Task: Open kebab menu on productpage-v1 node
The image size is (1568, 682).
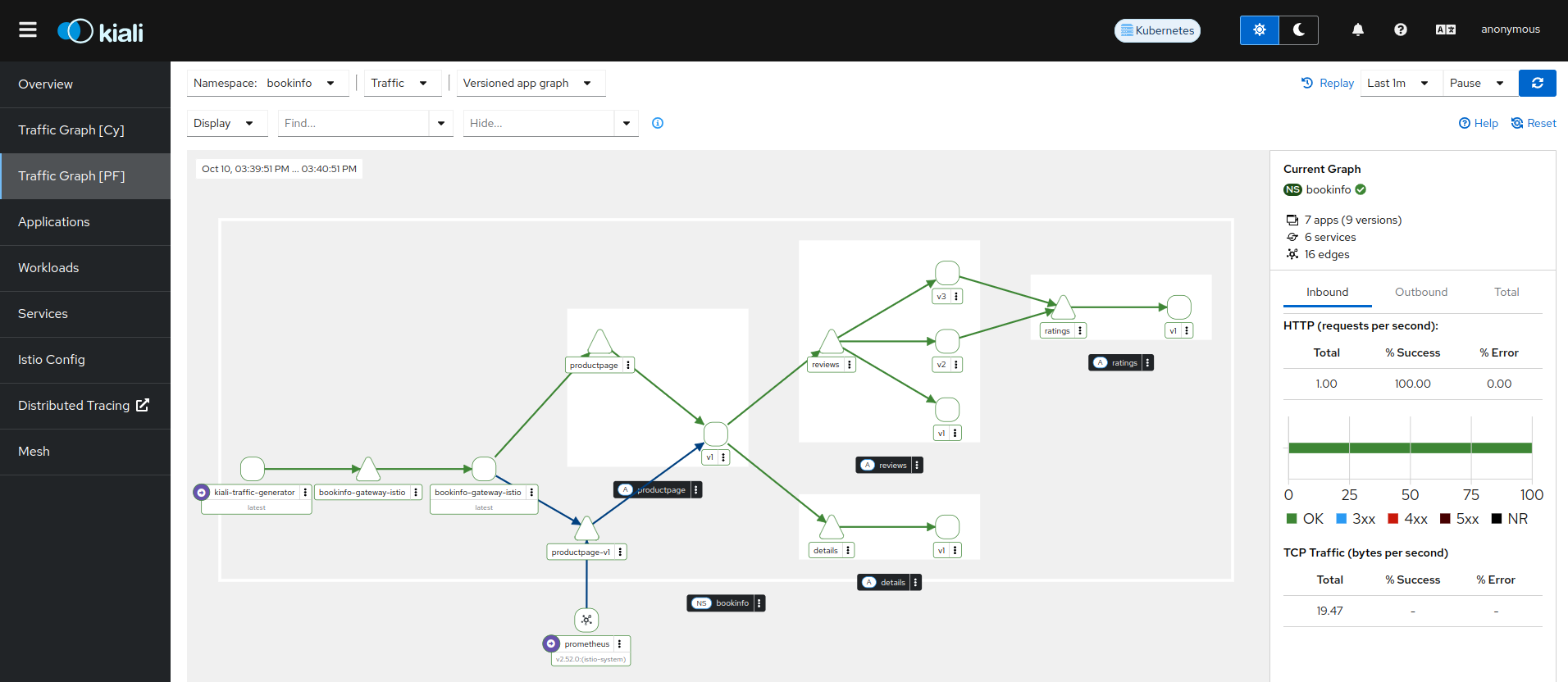Action: click(x=621, y=552)
